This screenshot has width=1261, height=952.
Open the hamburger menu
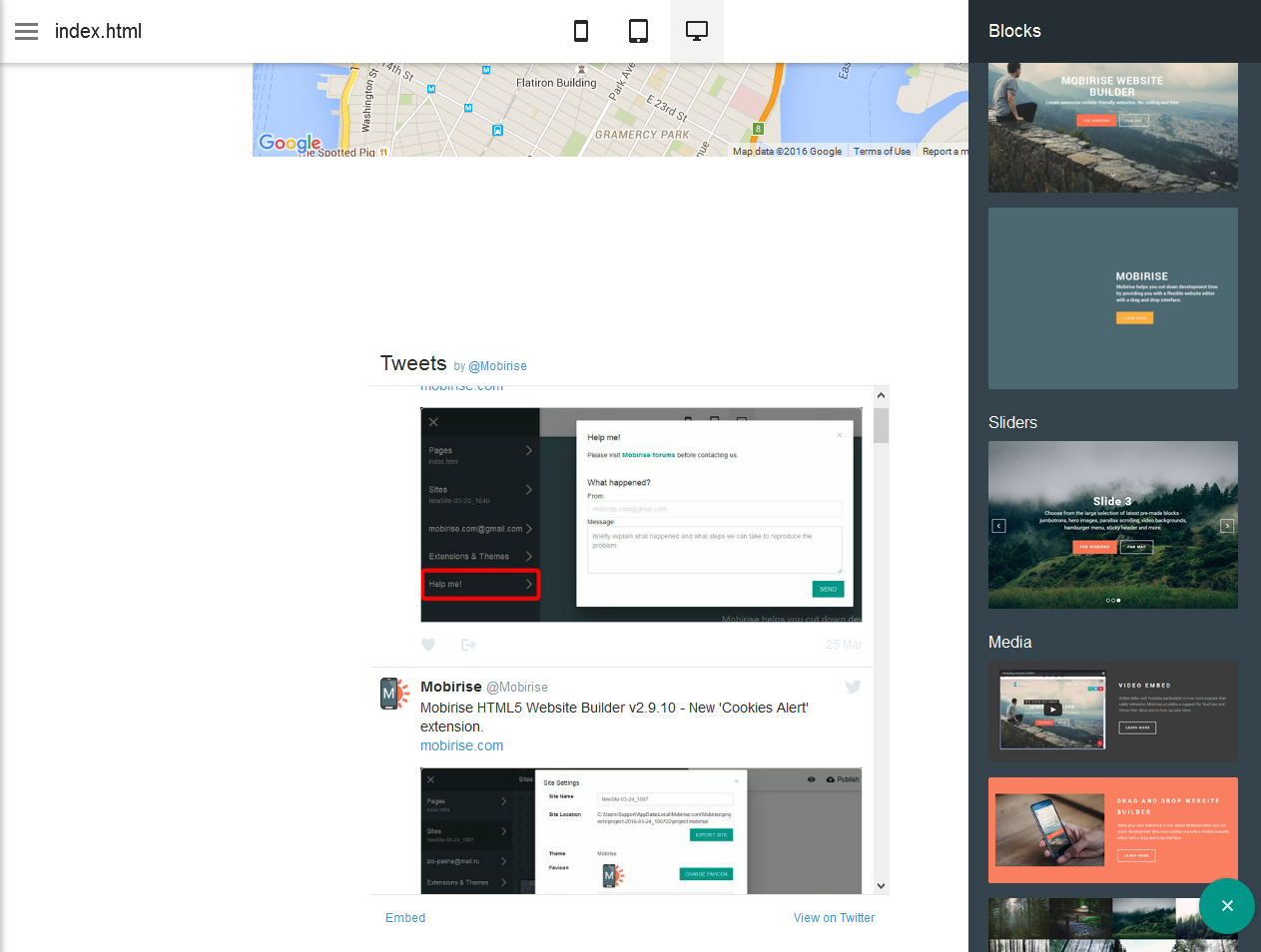[x=27, y=32]
